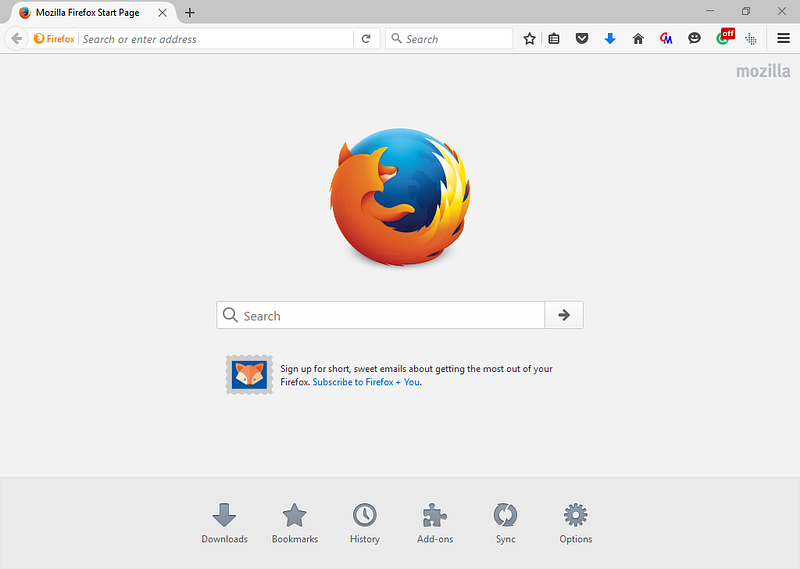Open Options from bottom launcher
Screen dimensions: 800x569
click(576, 523)
